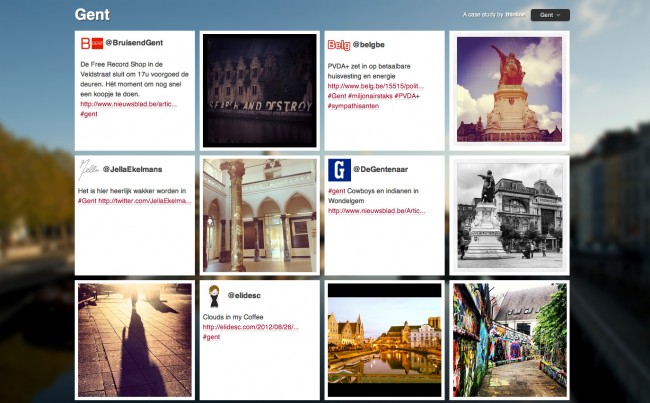The height and width of the screenshot is (403, 650).
Task: Open the @elidesc profile name
Action: [244, 296]
